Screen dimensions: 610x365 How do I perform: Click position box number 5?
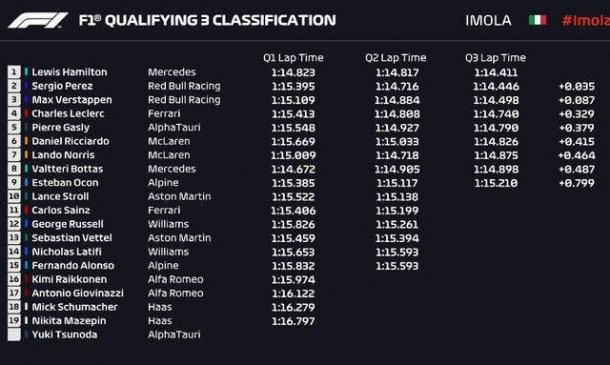coord(14,127)
